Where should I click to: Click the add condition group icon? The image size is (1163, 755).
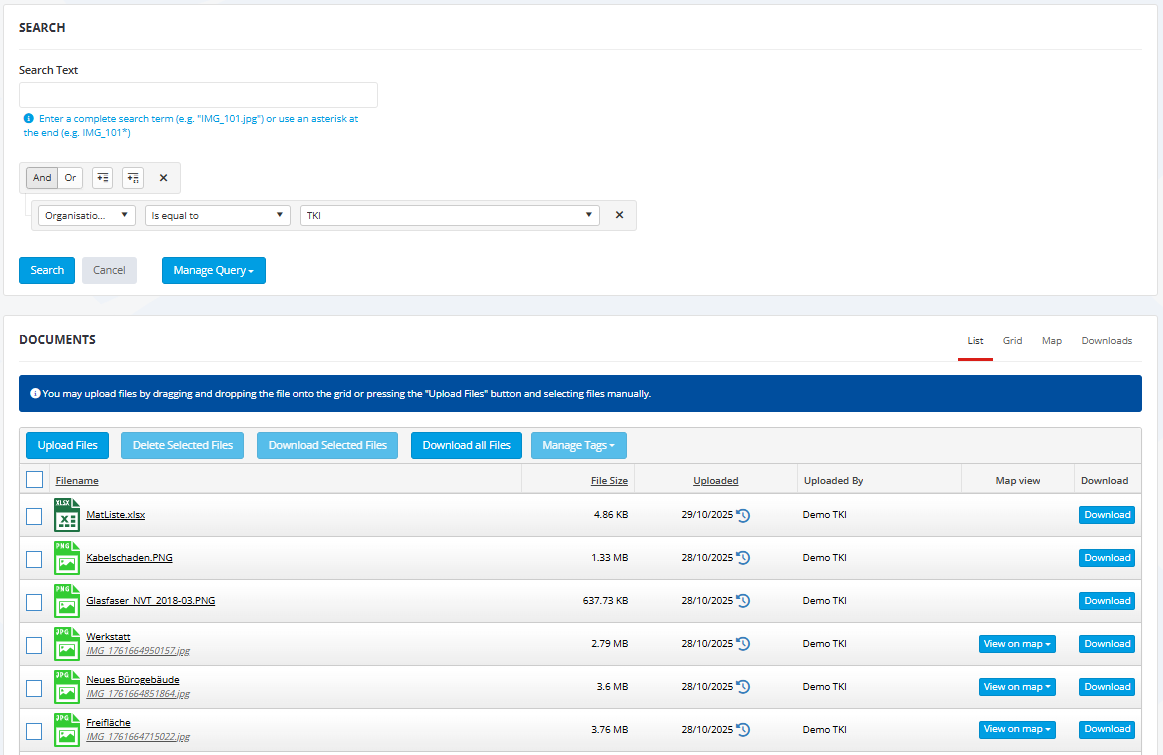click(x=133, y=178)
